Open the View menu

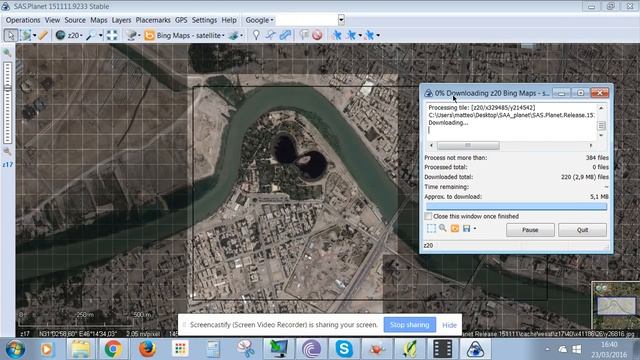pos(52,20)
